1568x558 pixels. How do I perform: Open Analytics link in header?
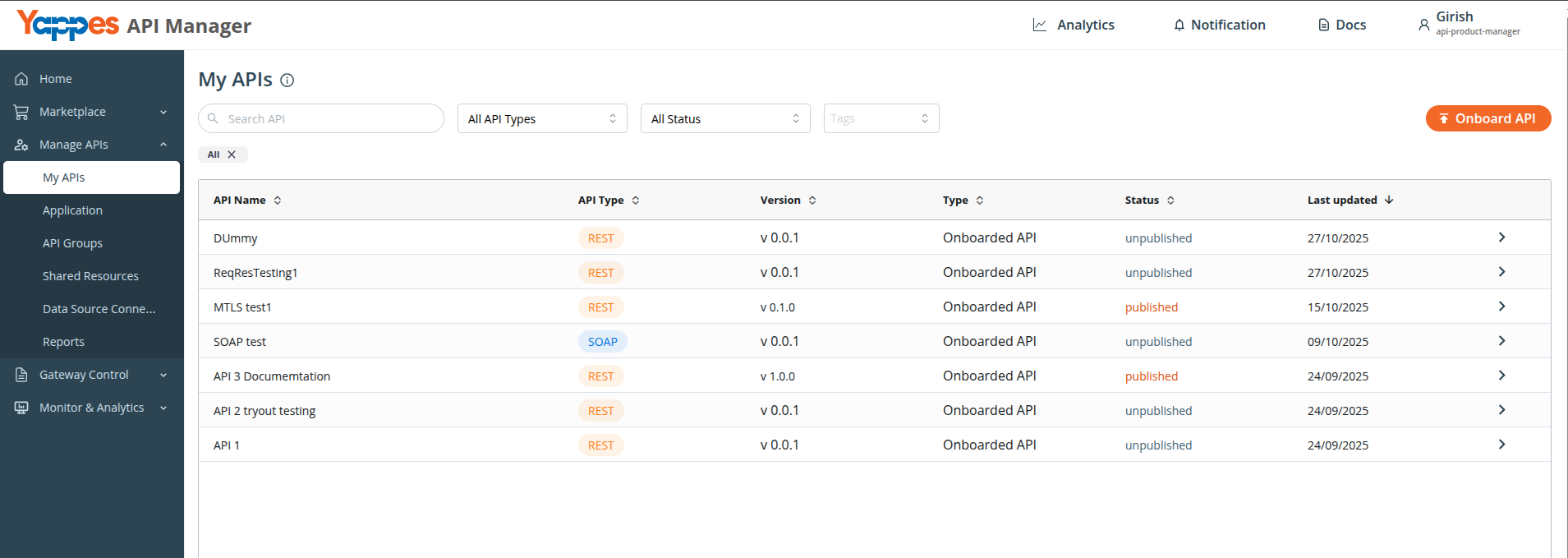(1085, 25)
